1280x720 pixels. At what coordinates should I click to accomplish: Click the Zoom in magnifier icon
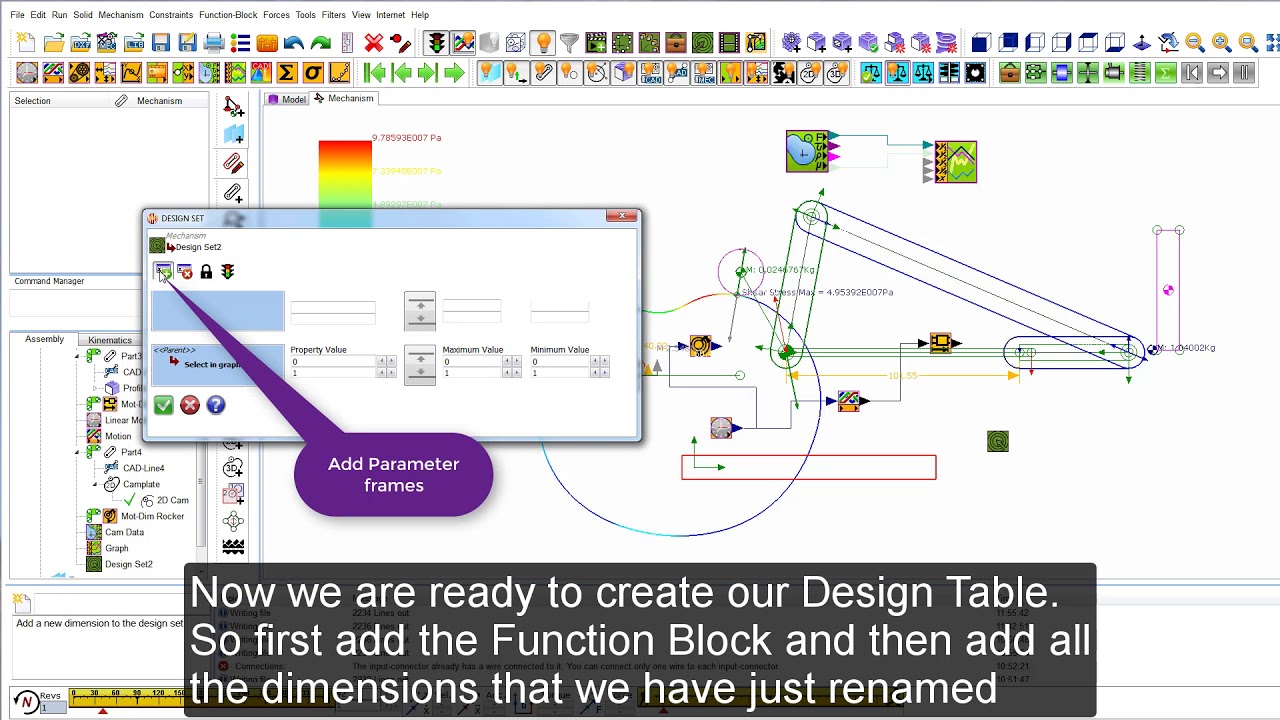click(1221, 43)
